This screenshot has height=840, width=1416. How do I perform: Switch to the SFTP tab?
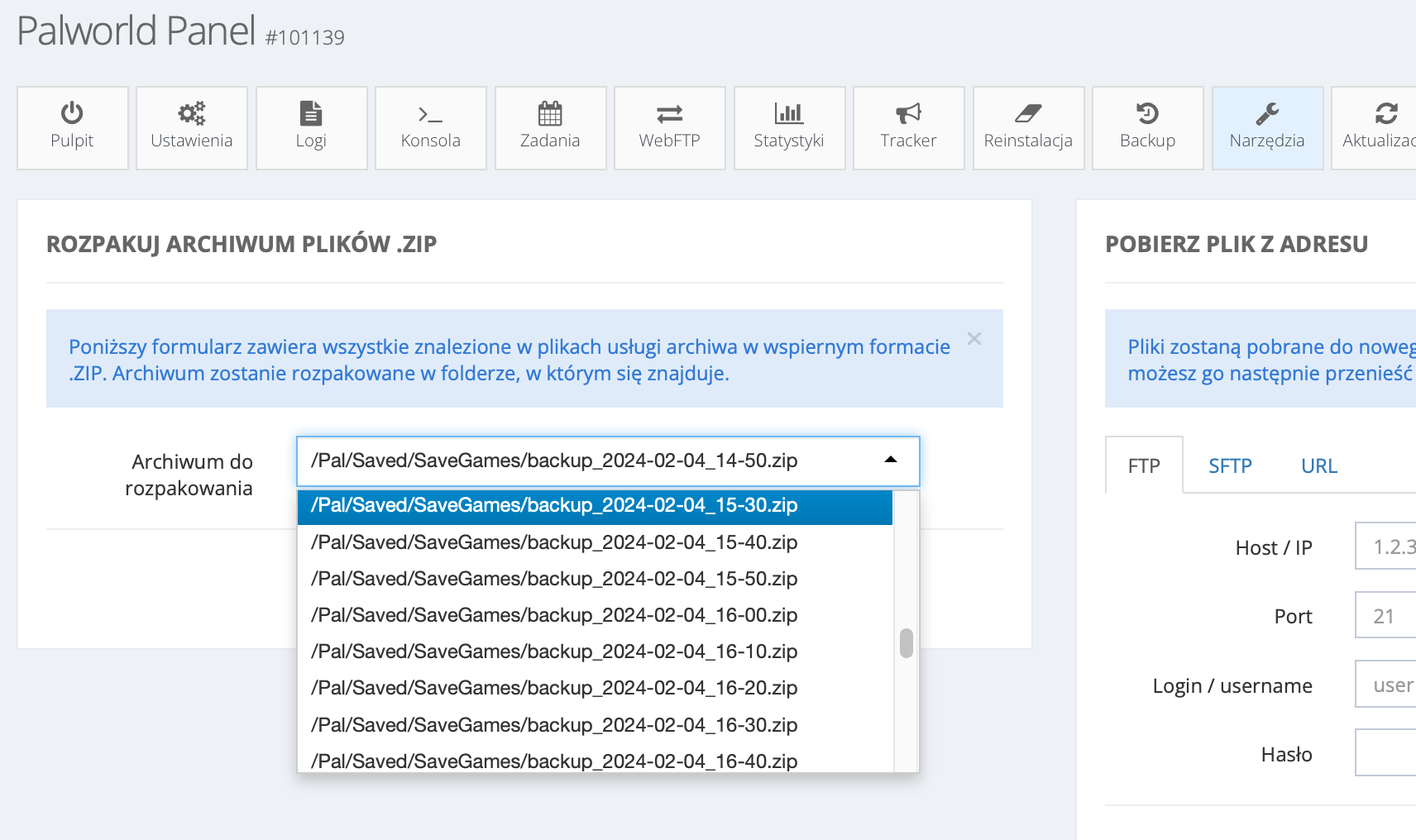pyautogui.click(x=1230, y=466)
